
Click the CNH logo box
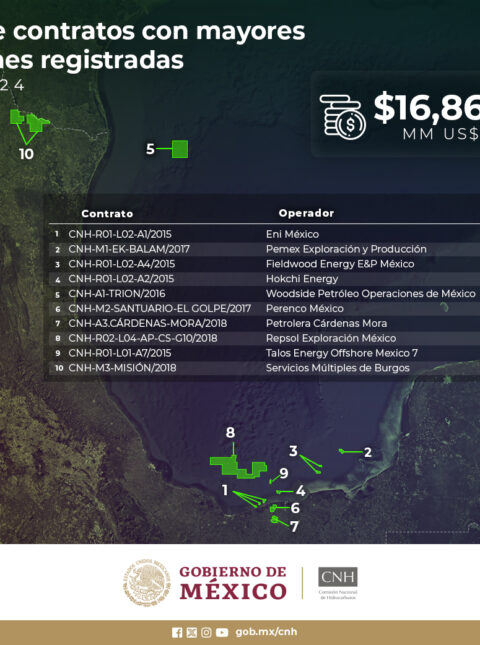point(338,577)
